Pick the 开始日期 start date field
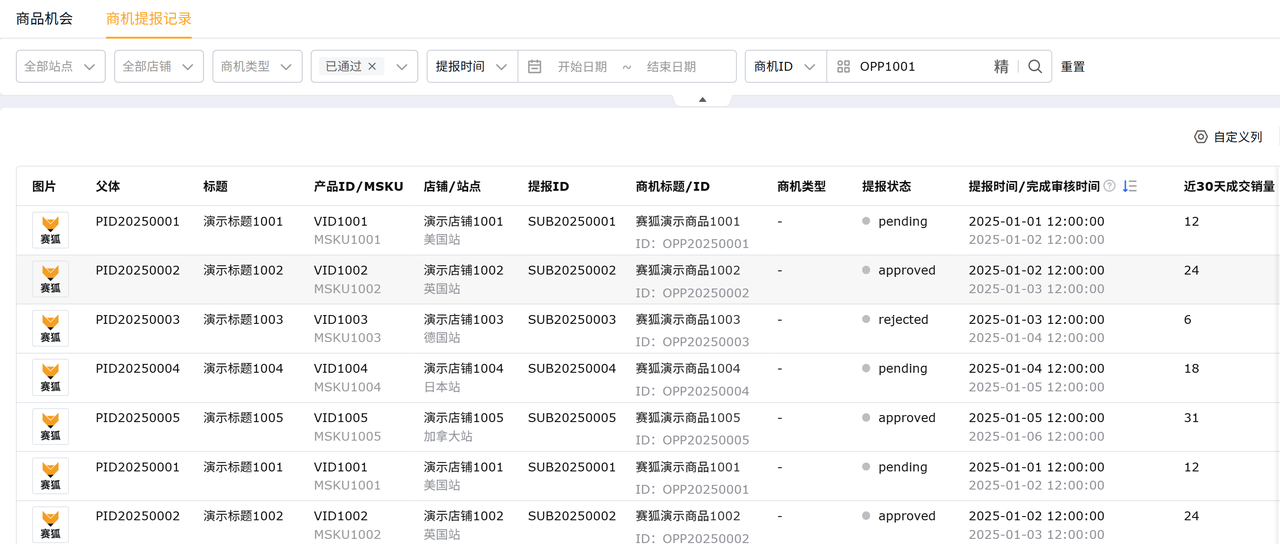The height and width of the screenshot is (544, 1280). 582,67
